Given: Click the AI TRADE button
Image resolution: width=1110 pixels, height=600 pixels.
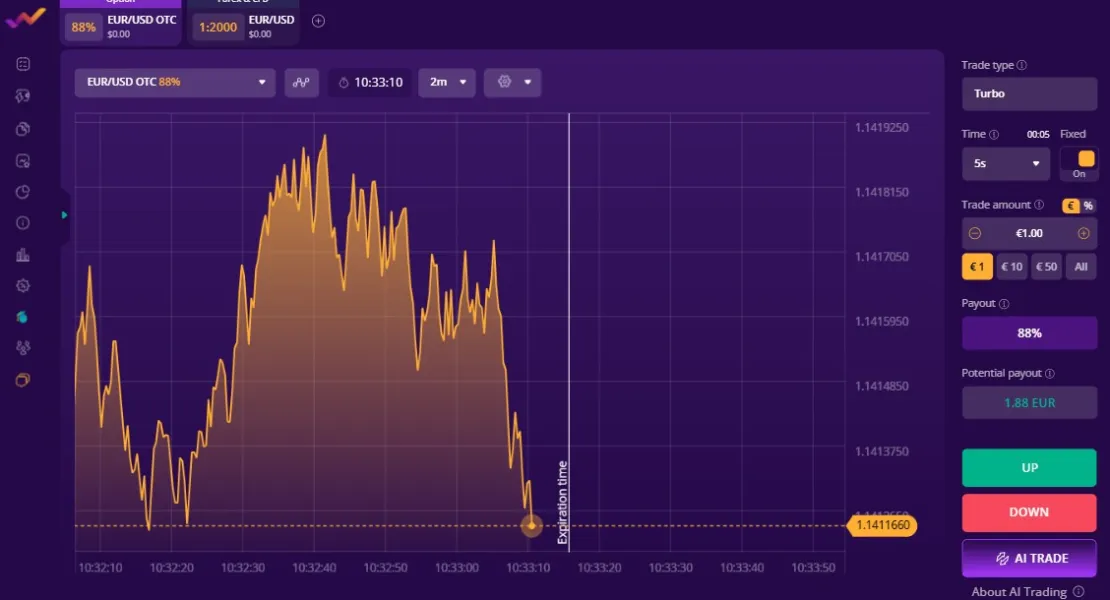Looking at the screenshot, I should 1029,558.
